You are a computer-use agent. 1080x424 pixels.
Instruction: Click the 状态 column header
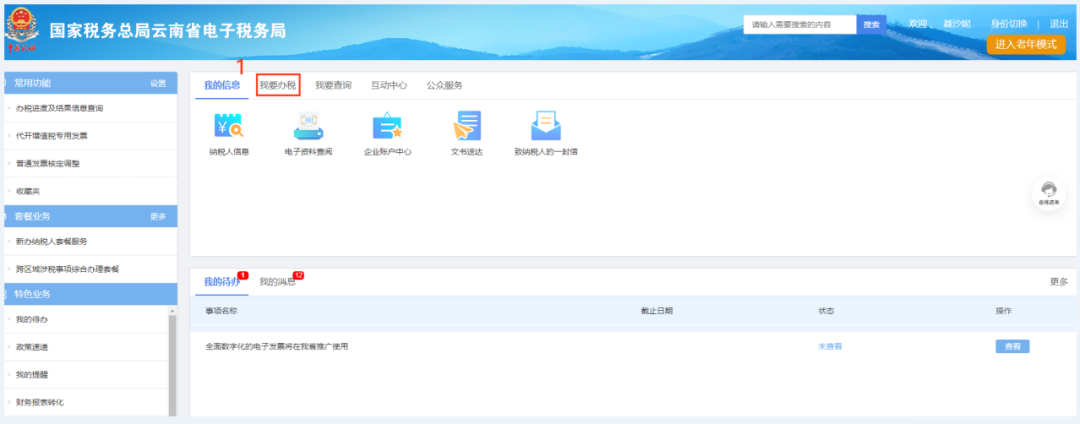point(826,310)
